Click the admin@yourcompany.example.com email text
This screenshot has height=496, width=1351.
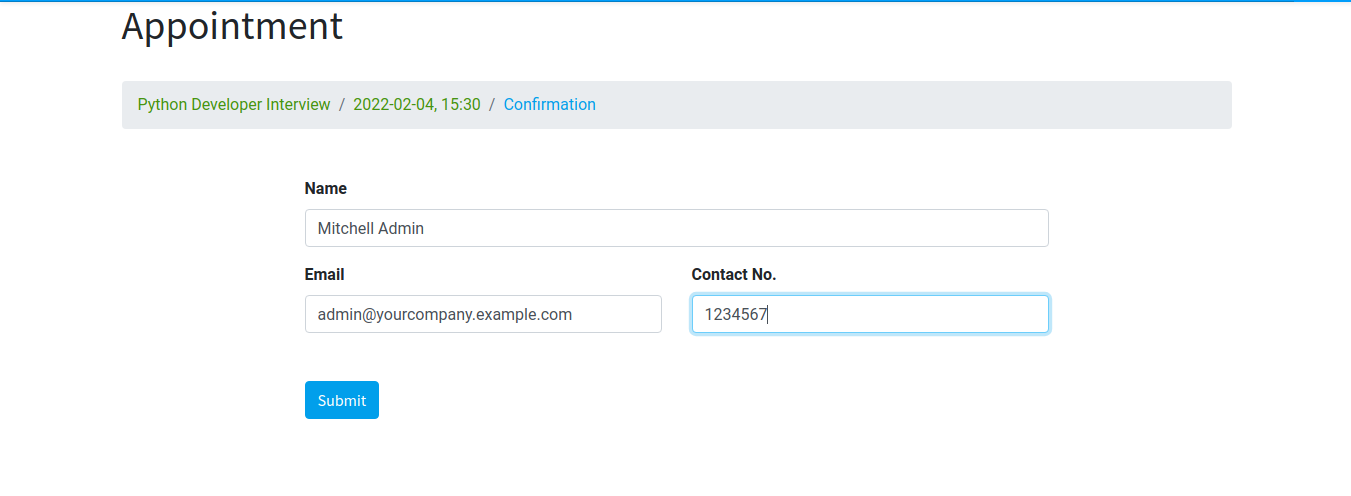(445, 314)
